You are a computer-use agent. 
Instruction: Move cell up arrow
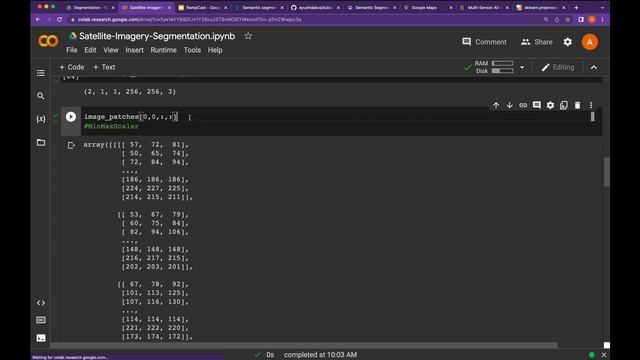click(496, 105)
